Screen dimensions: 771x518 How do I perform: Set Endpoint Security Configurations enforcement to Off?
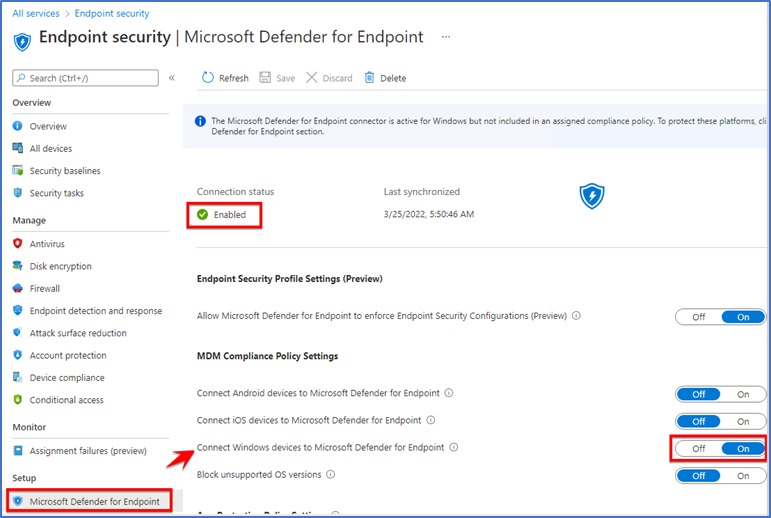click(699, 317)
